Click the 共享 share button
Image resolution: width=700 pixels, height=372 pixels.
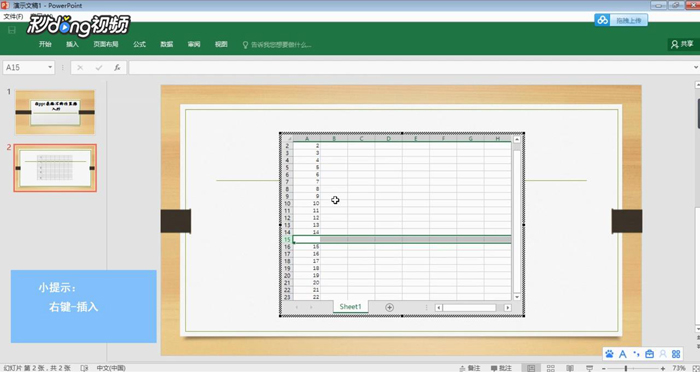(682, 44)
